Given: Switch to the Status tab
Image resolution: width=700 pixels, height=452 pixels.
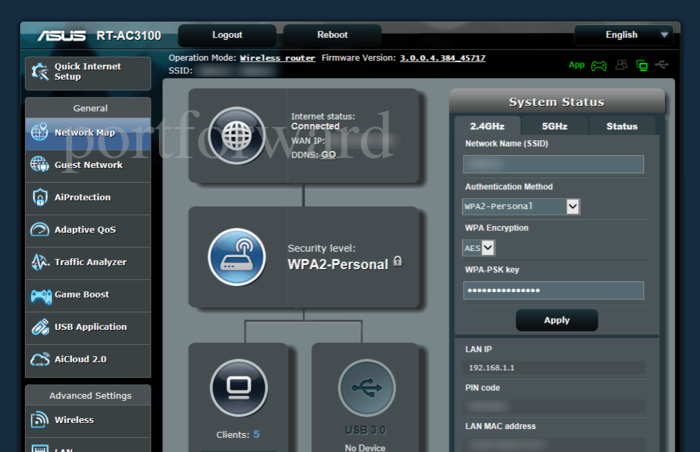Looking at the screenshot, I should tap(622, 126).
